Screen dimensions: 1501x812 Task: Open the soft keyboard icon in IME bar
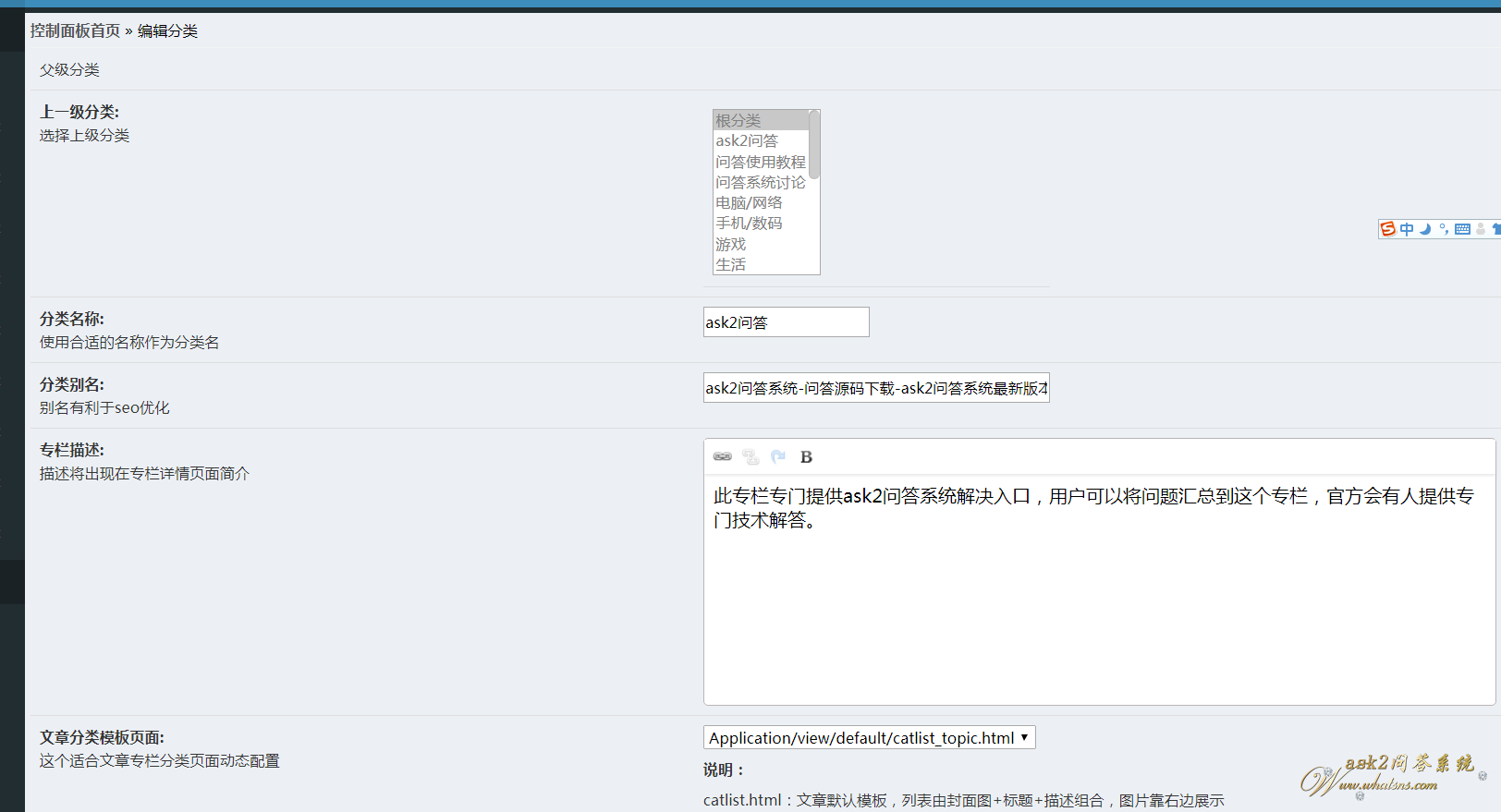coord(1462,229)
